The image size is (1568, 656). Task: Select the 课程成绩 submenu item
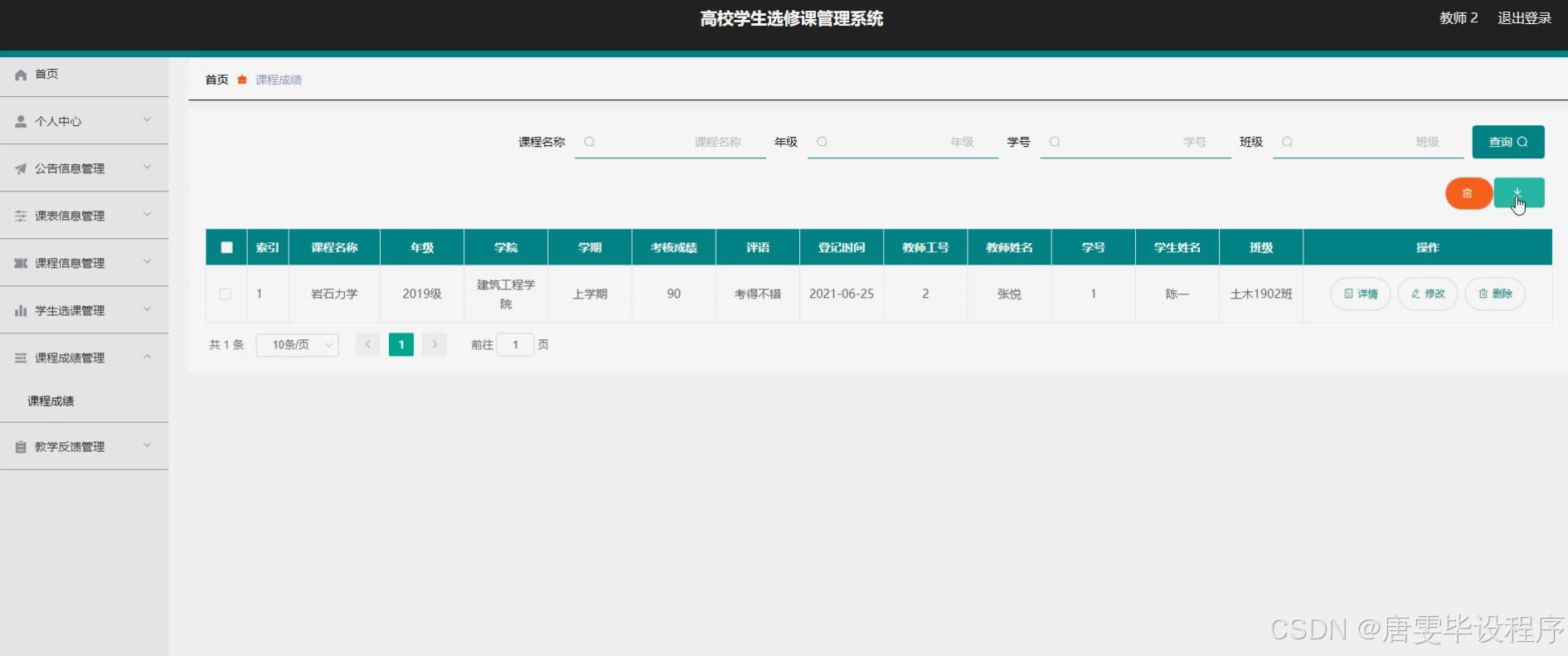click(x=84, y=401)
